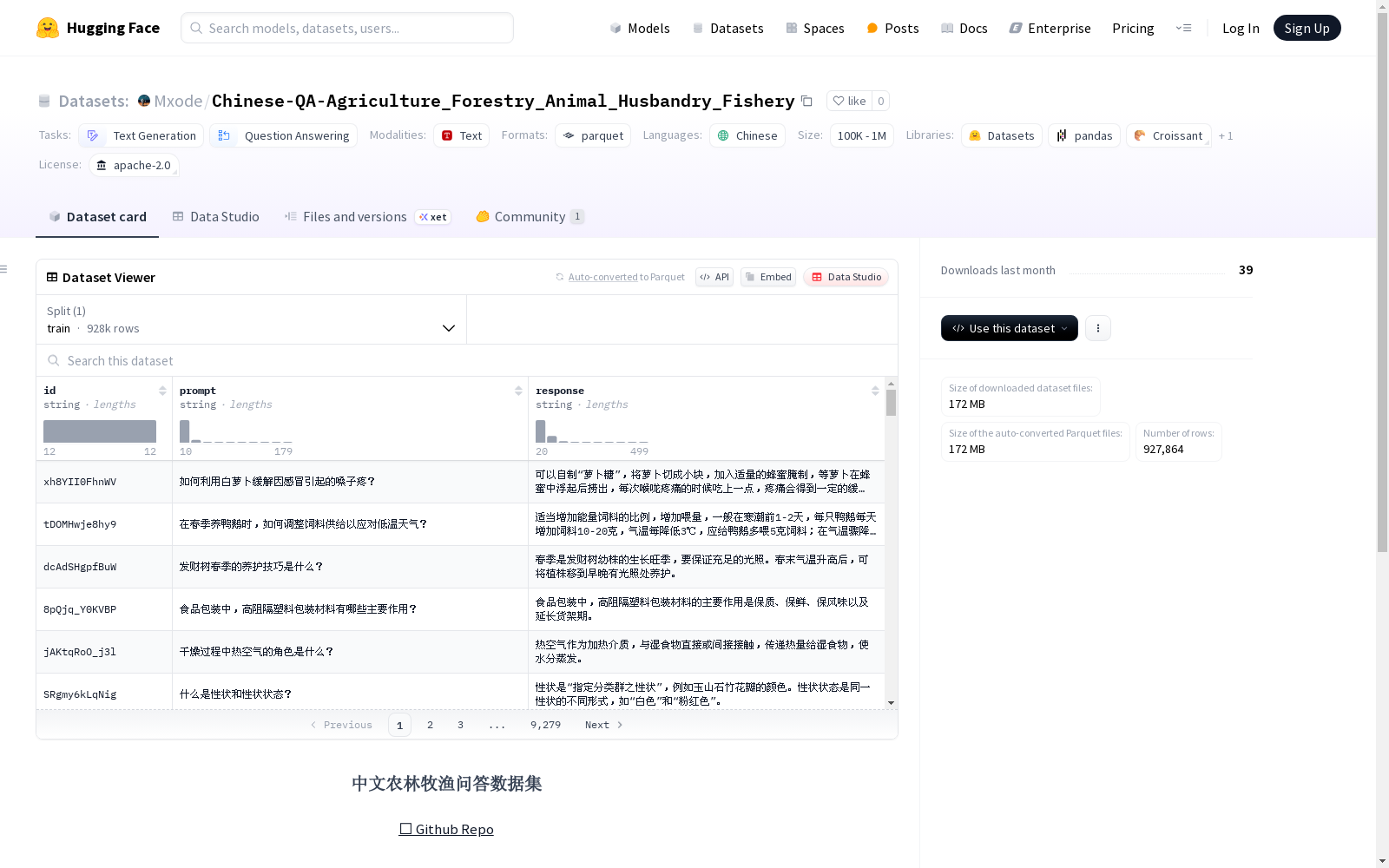Viewport: 1389px width, 868px height.
Task: Select the row with id xh8YII0FhnWV
Action: click(x=460, y=482)
